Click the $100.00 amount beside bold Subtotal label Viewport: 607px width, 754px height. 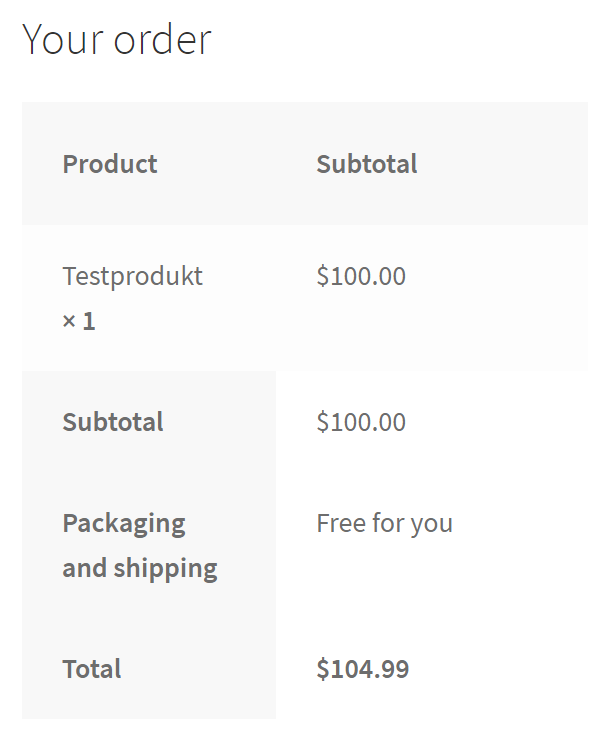click(361, 422)
